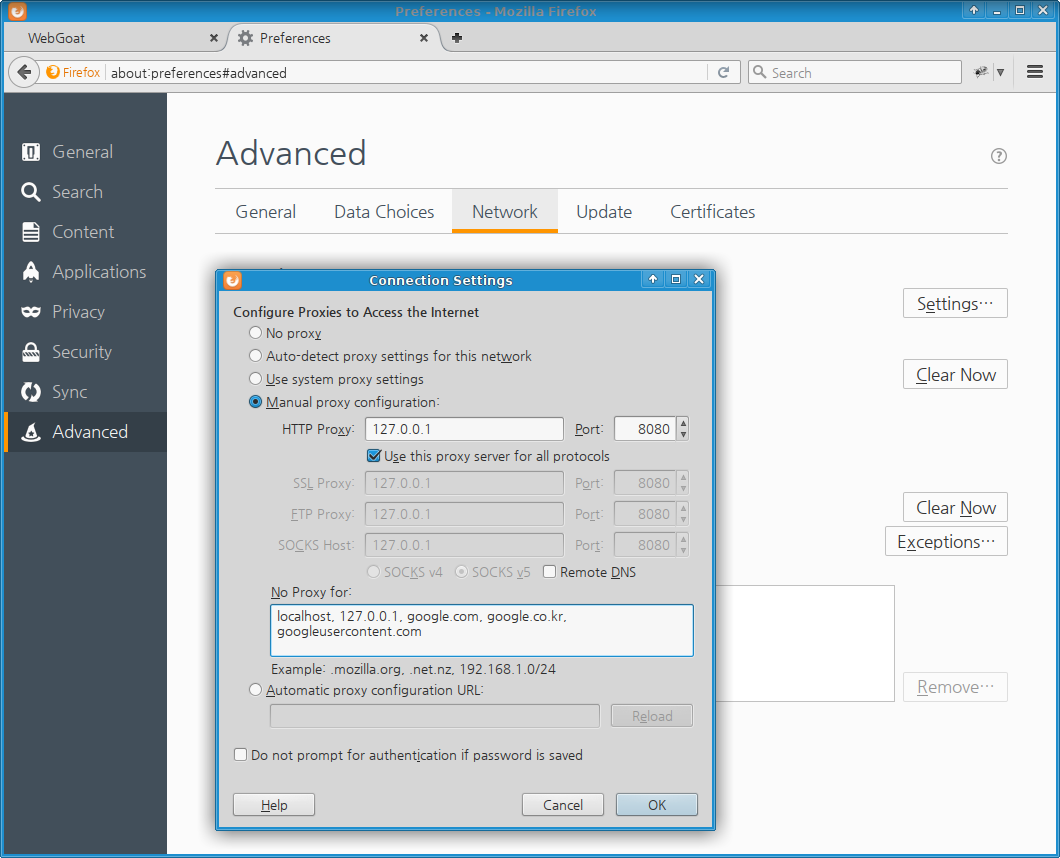This screenshot has height=858, width=1060.
Task: Click Firefox icon in Connection Settings title bar
Action: point(232,280)
